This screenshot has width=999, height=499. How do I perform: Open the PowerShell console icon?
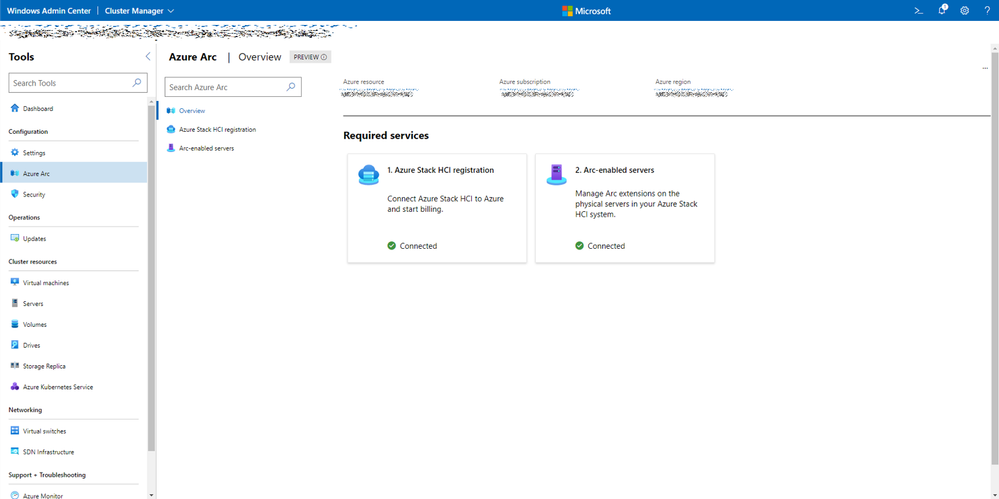tap(918, 11)
